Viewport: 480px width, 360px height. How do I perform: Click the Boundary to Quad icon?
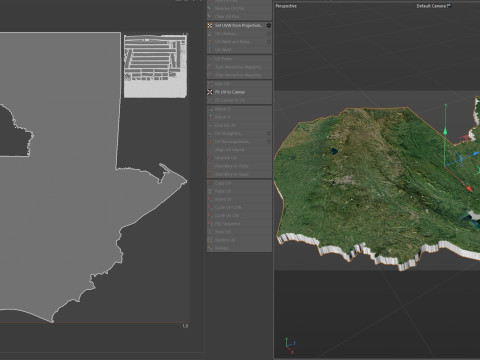(210, 174)
